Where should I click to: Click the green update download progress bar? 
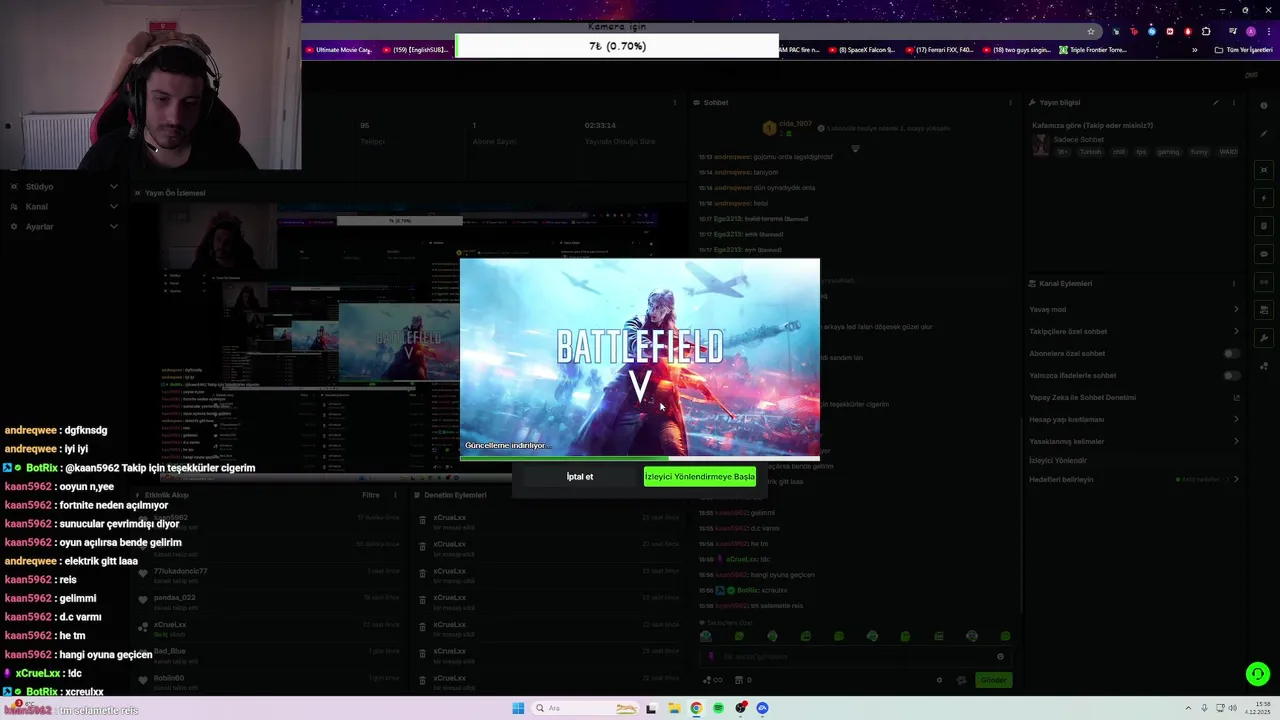click(x=640, y=459)
